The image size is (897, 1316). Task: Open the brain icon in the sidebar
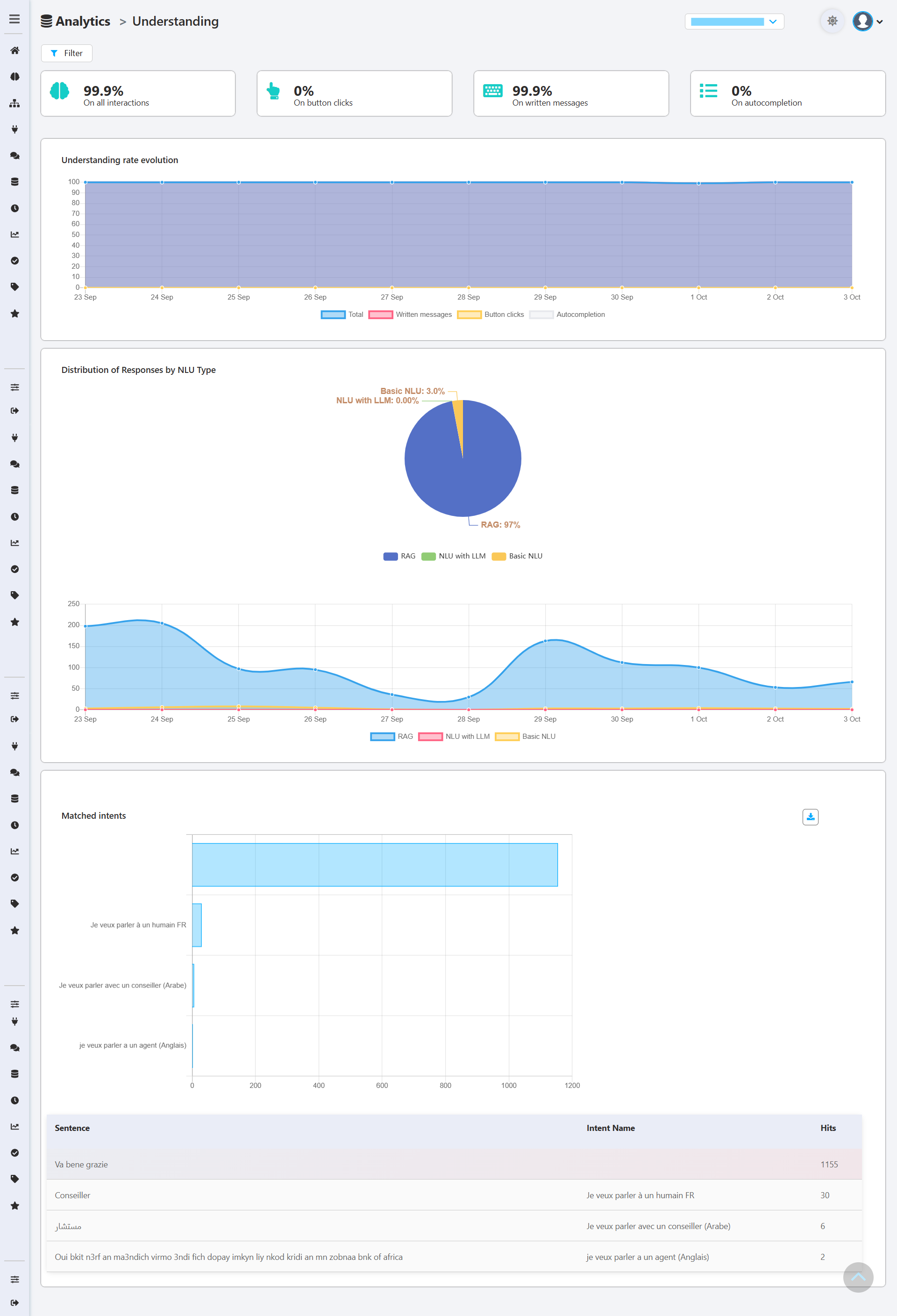(x=14, y=77)
